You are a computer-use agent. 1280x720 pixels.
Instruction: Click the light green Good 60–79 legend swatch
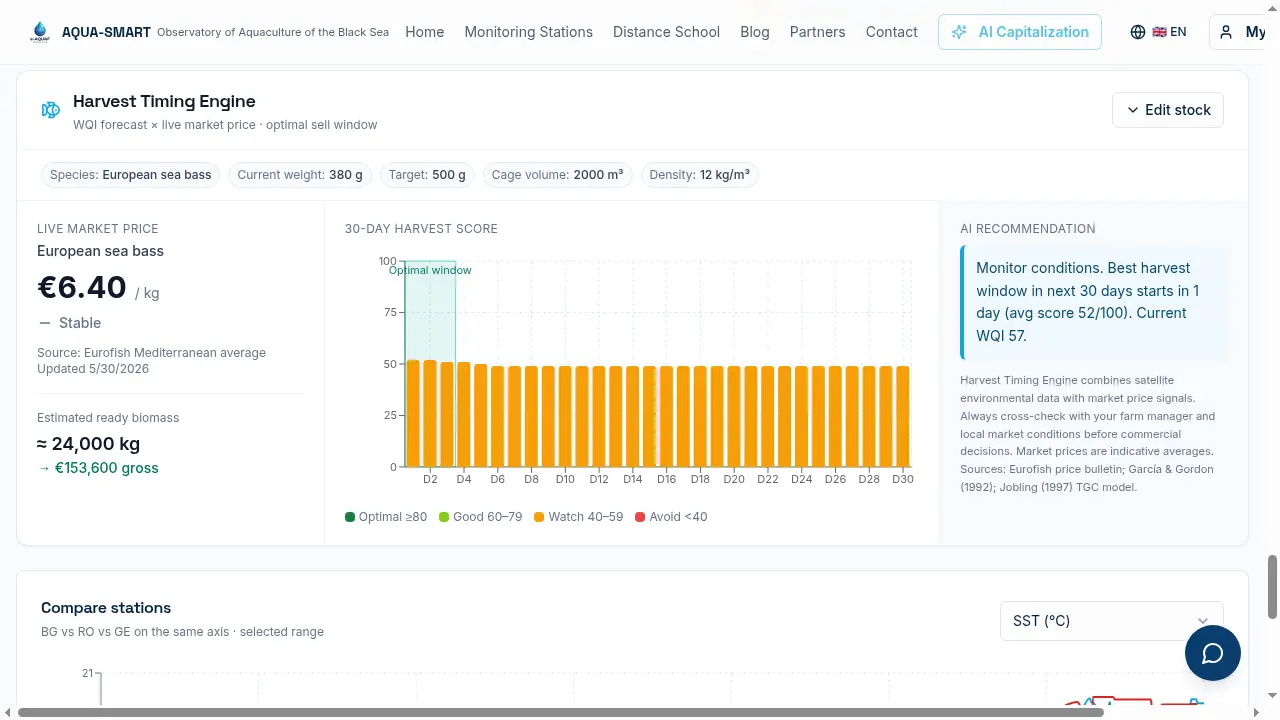444,517
